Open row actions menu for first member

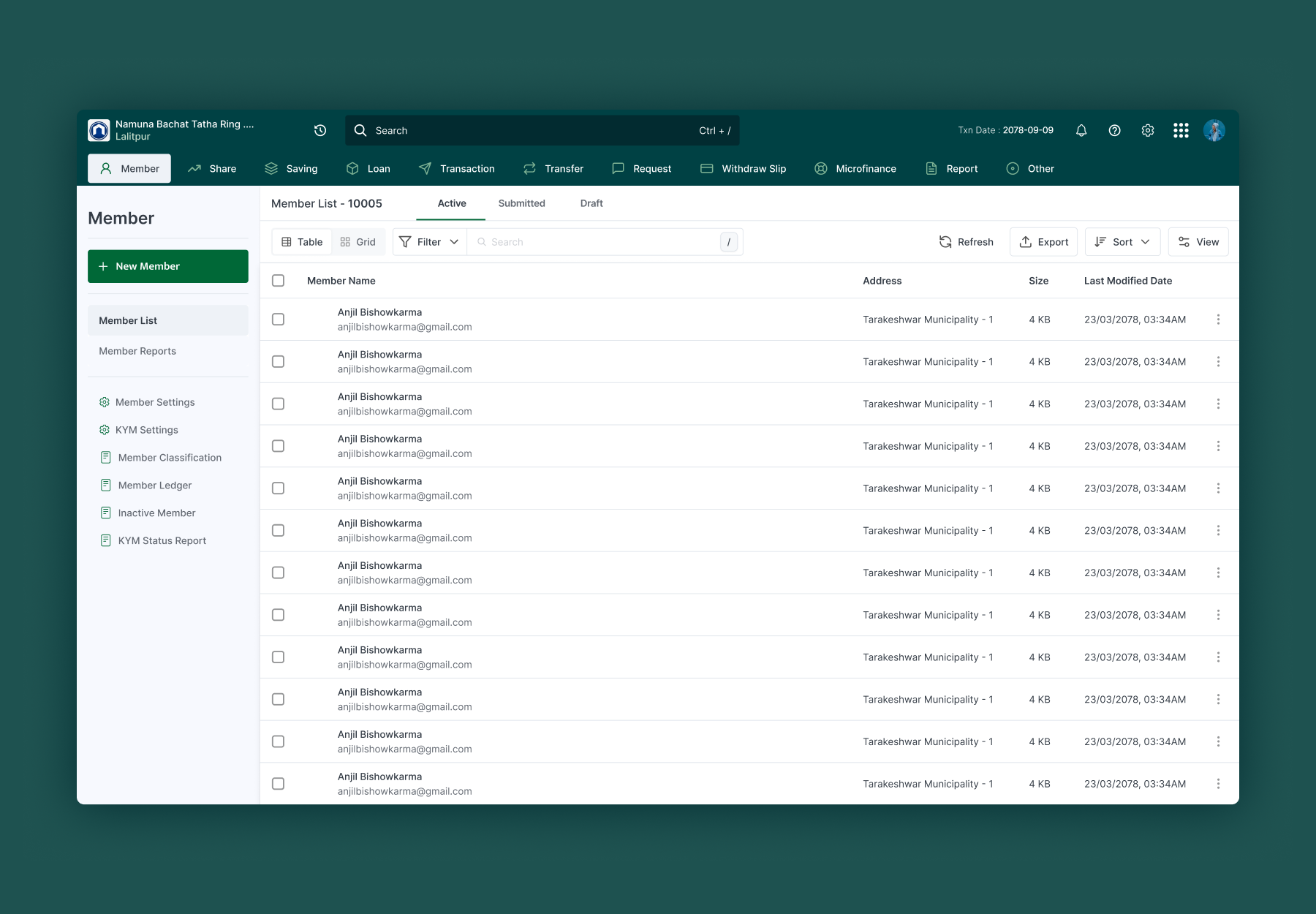coord(1218,320)
